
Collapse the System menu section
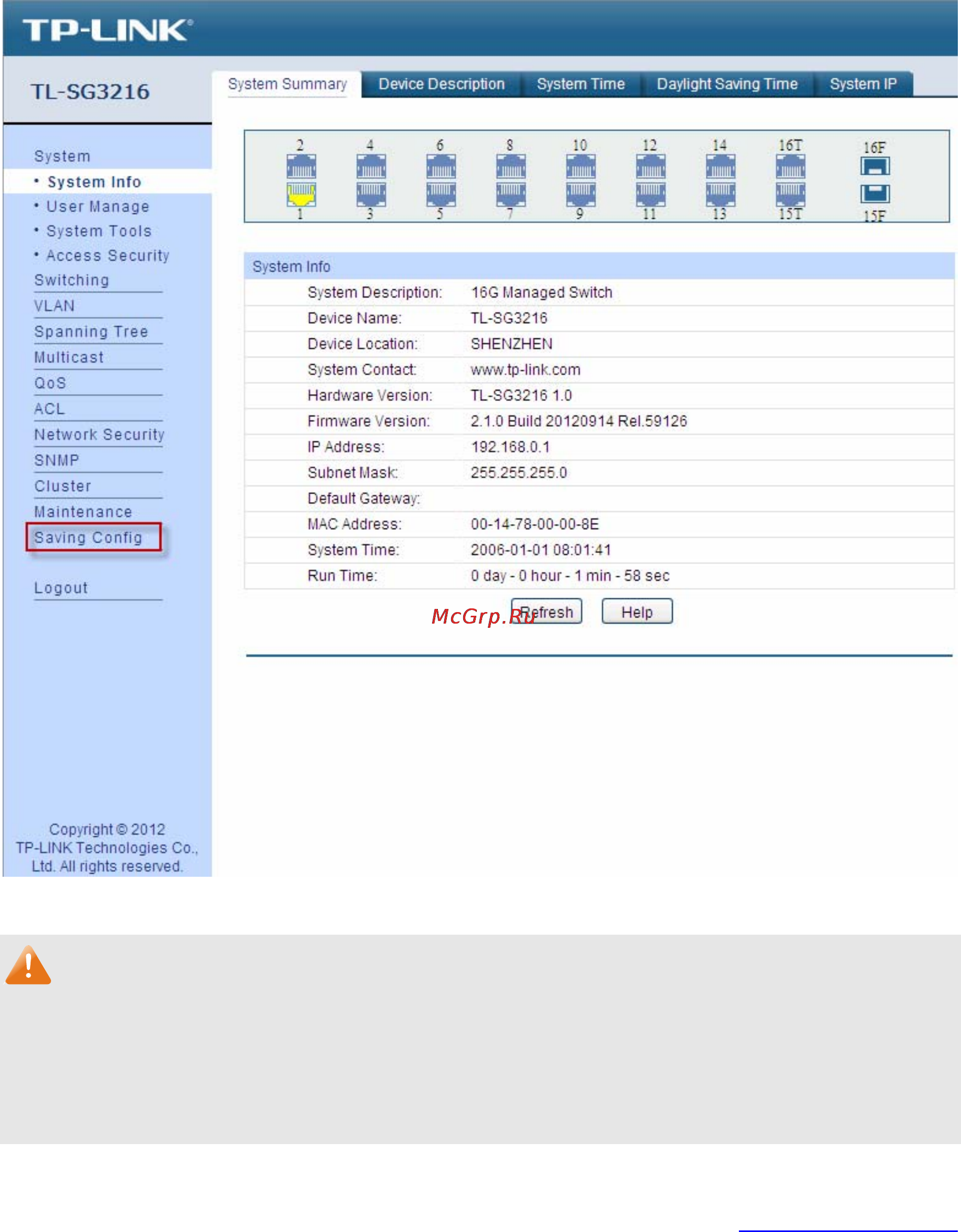pos(62,156)
